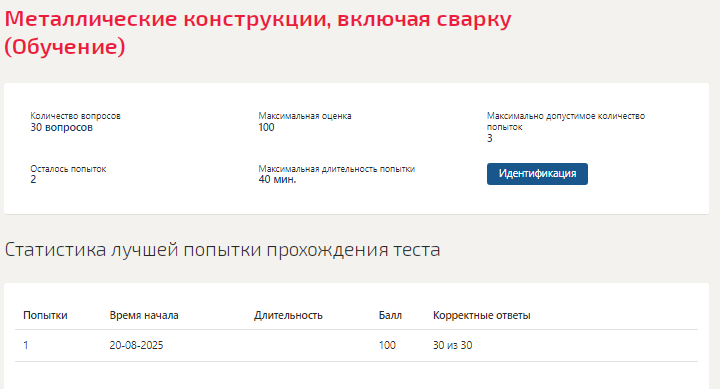Viewport: 720px width, 389px height.
Task: Click the 40 мин. duration value
Action: pos(277,180)
